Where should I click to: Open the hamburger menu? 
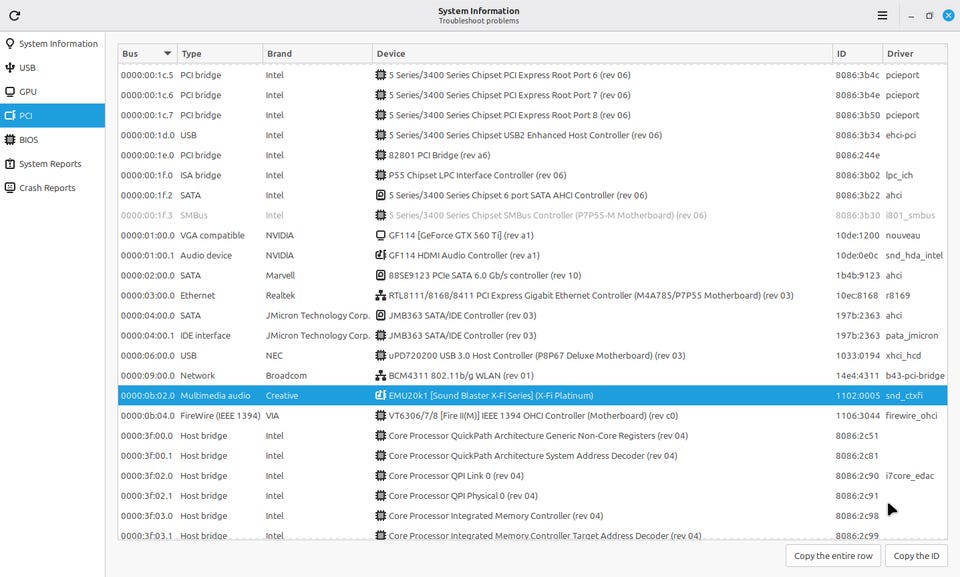tap(882, 16)
